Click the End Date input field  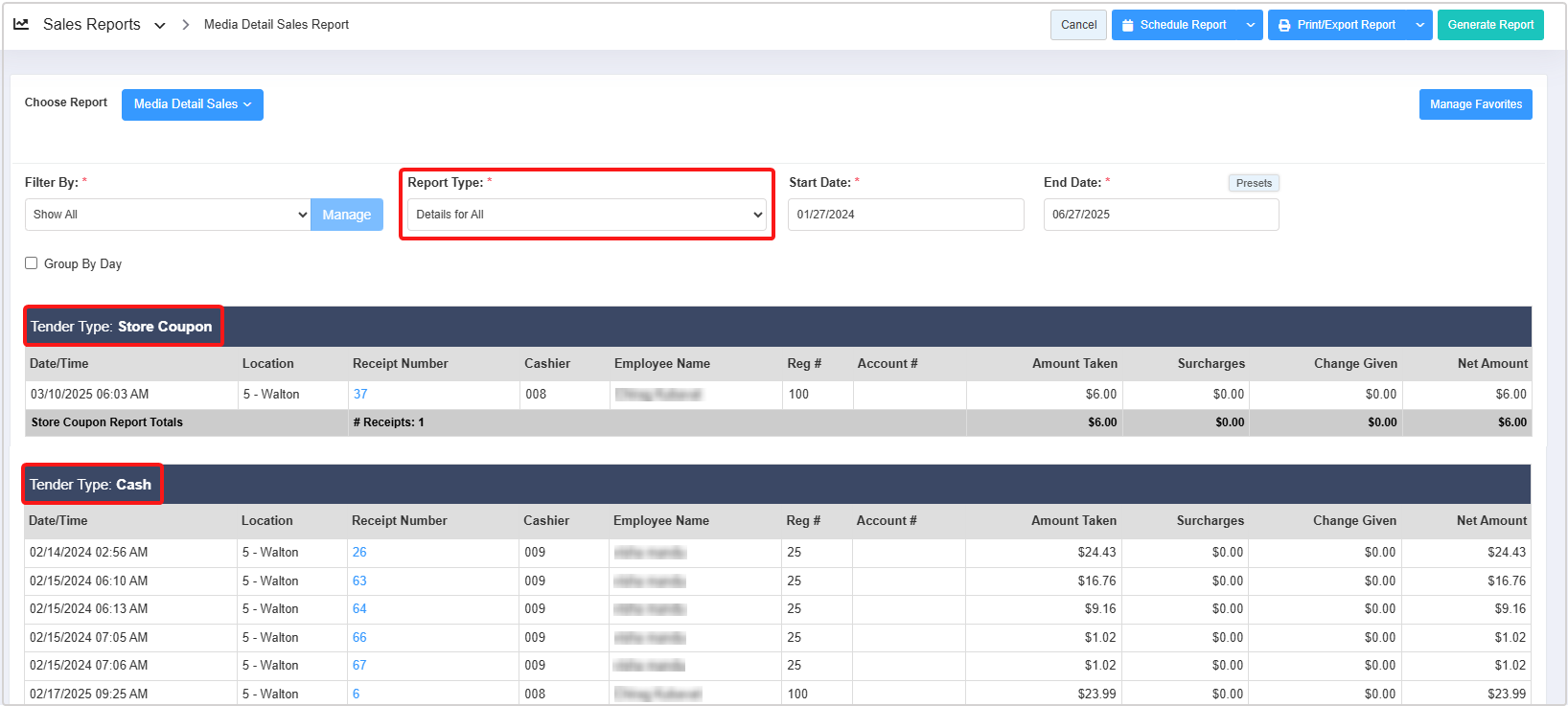click(1160, 215)
